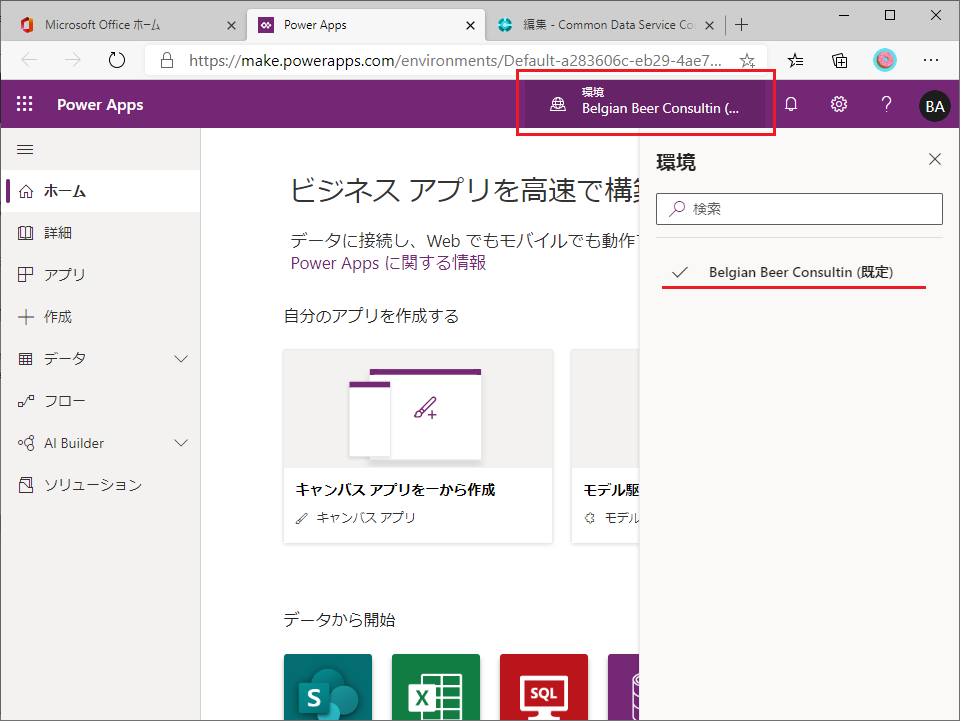This screenshot has height=721, width=960.
Task: Open 詳細 in the sidebar
Action: click(101, 233)
